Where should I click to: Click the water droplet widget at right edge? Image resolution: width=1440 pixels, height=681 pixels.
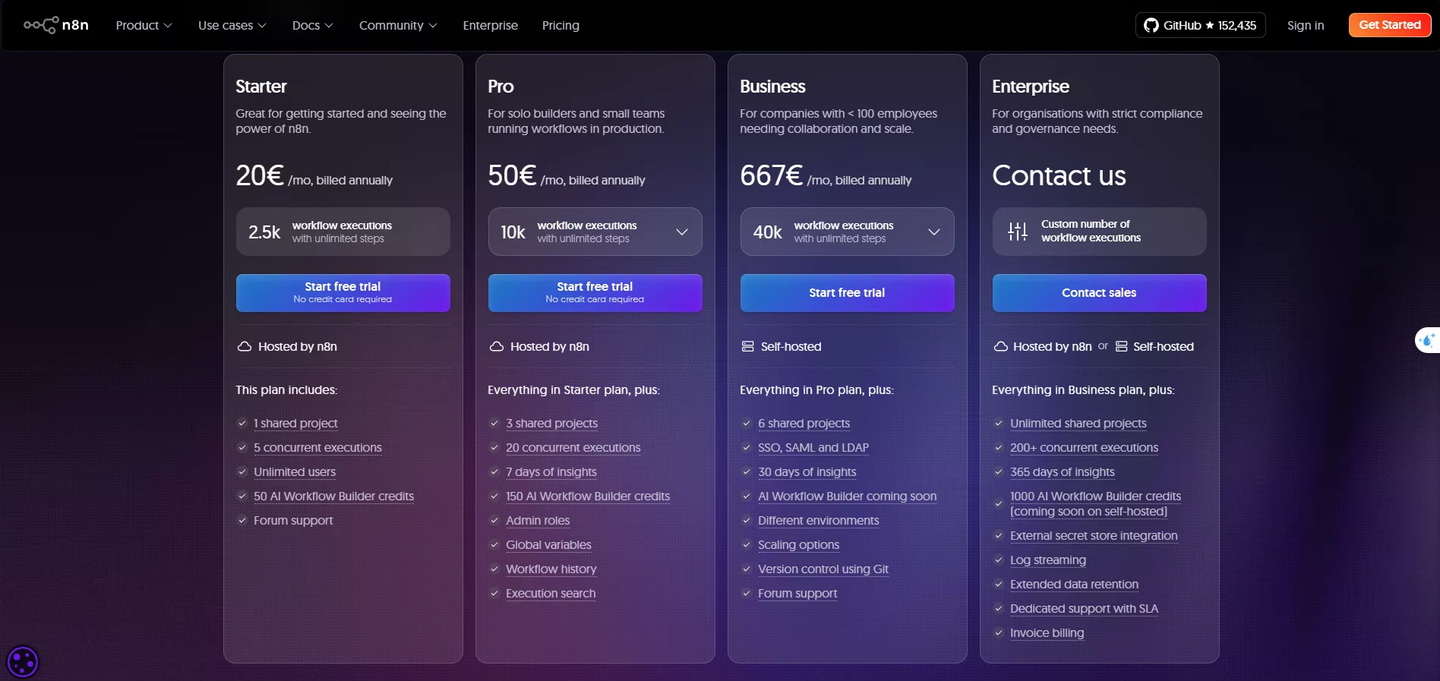[x=1427, y=341]
